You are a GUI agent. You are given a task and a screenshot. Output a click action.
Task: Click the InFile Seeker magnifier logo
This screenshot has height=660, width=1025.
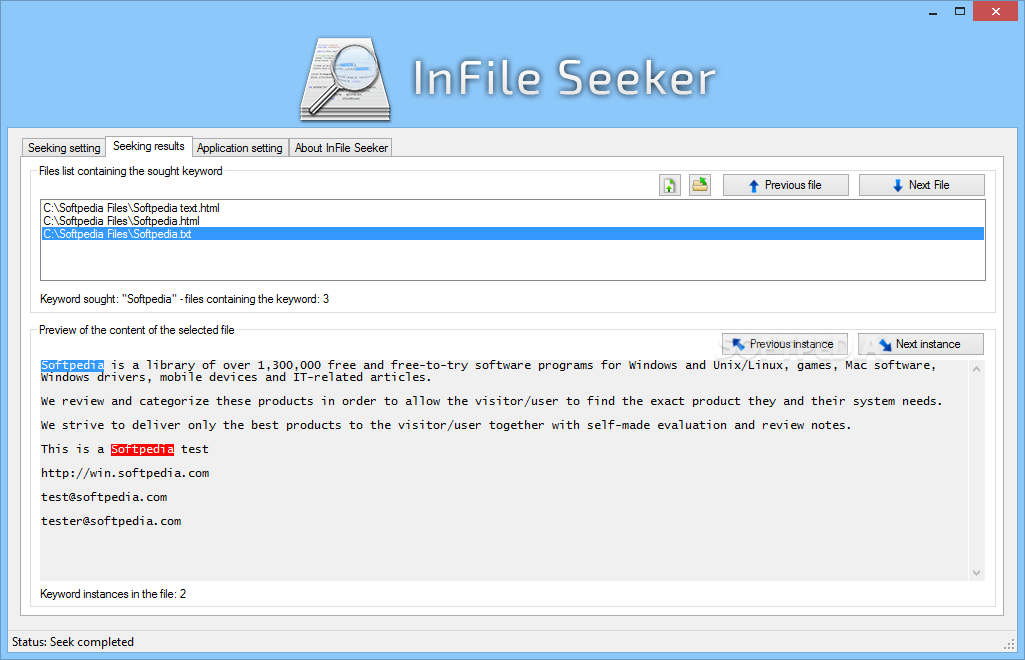click(345, 79)
